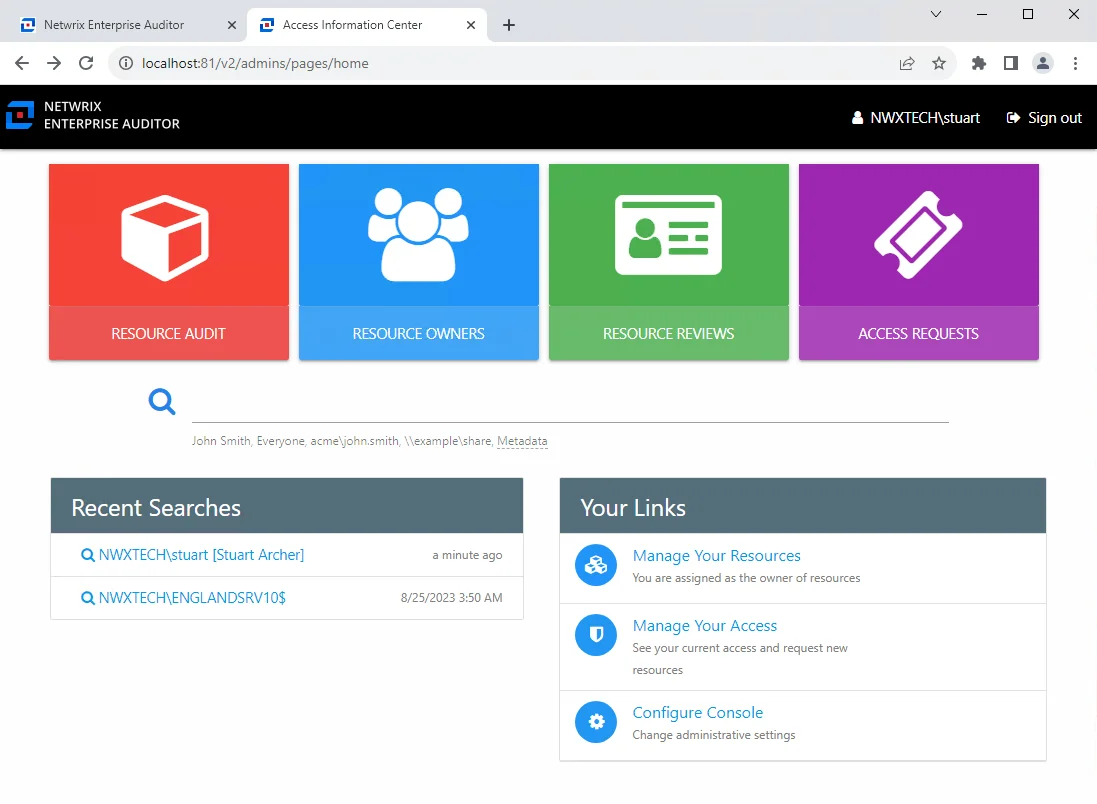
Task: Open the Metadata search hint link
Action: [522, 440]
